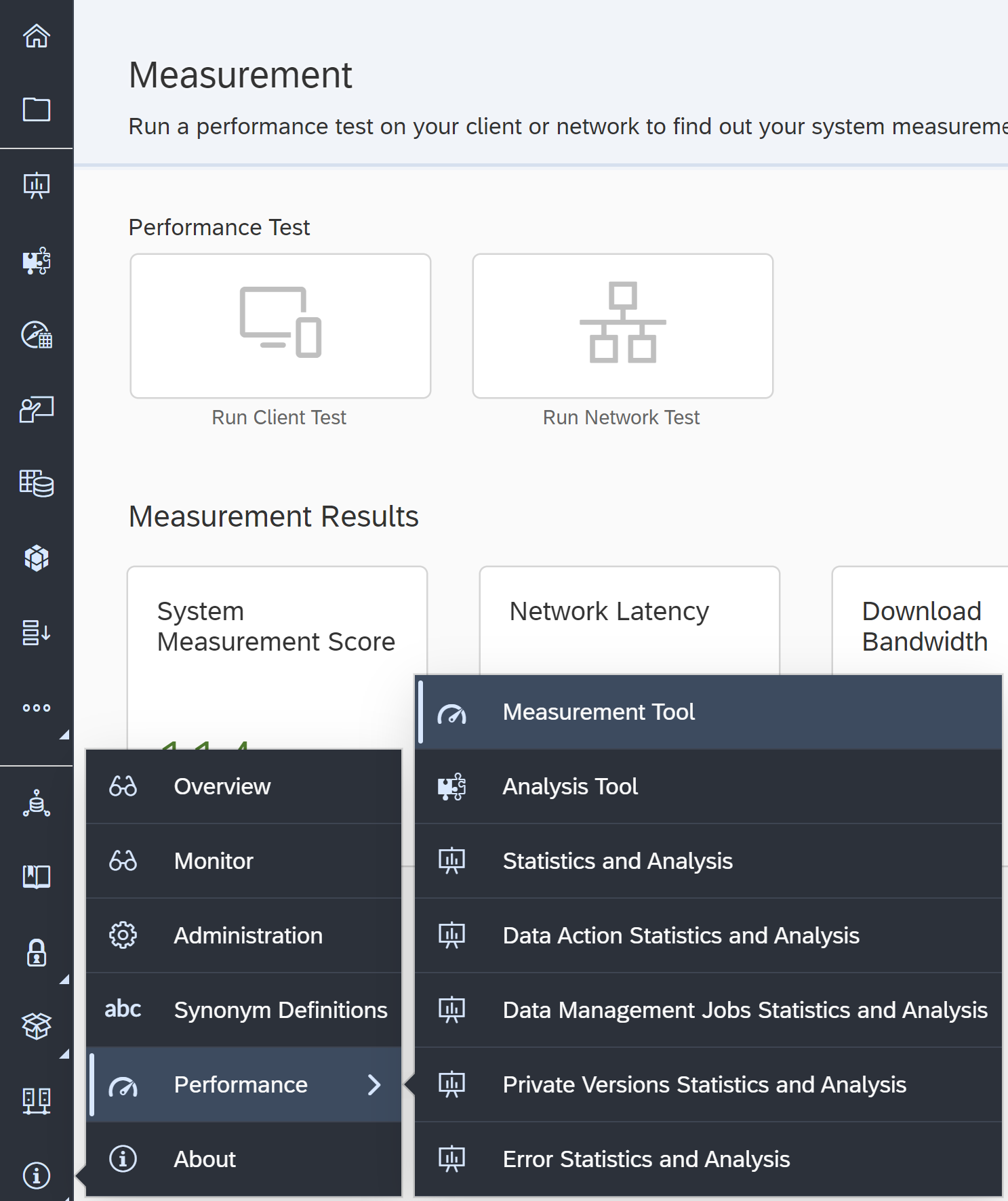Open Data Action Statistics and Analysis
1008x1201 pixels.
point(708,935)
